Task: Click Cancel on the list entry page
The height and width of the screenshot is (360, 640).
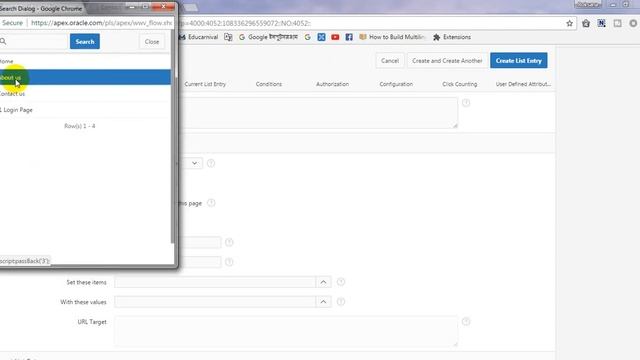Action: click(x=390, y=60)
